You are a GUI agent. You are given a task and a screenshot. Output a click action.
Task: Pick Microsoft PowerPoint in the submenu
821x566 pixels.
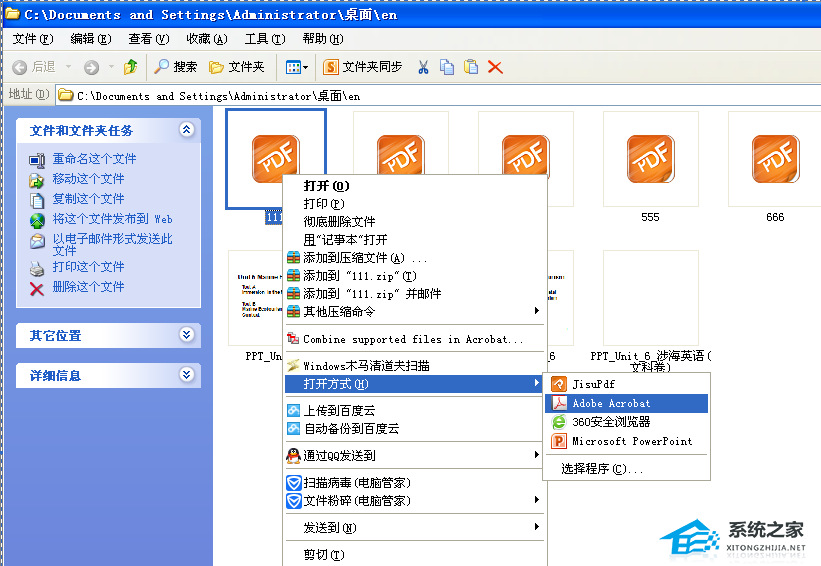pyautogui.click(x=631, y=441)
